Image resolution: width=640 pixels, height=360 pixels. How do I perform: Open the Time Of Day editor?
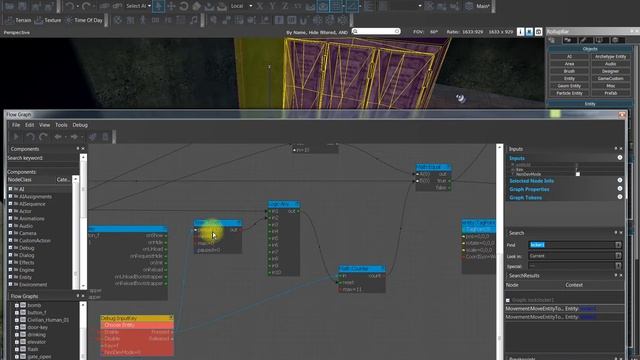coord(84,20)
